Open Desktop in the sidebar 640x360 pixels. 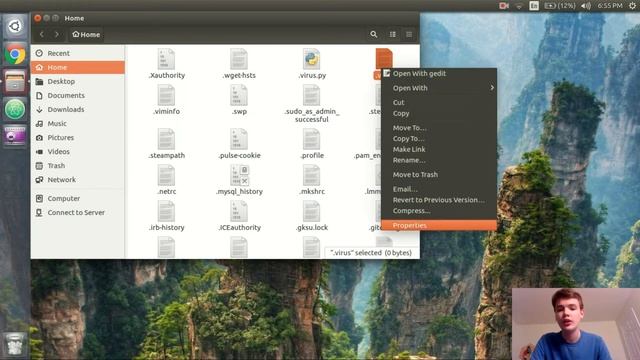78,81
